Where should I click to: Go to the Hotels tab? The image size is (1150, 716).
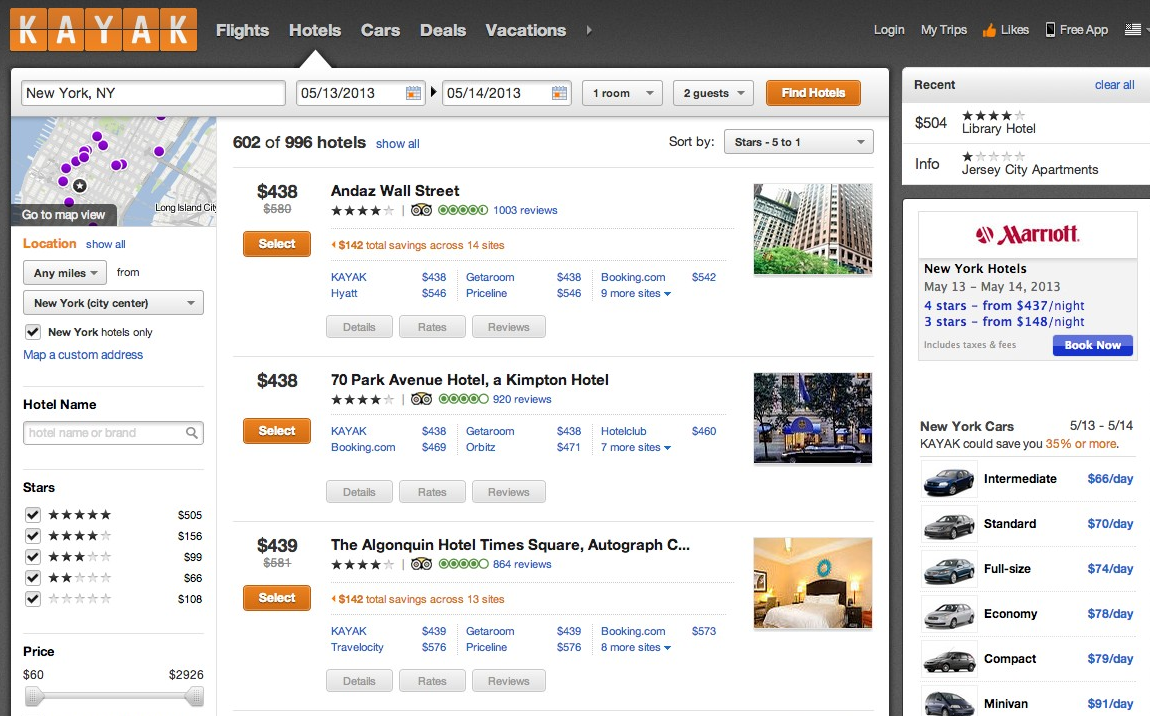coord(315,30)
